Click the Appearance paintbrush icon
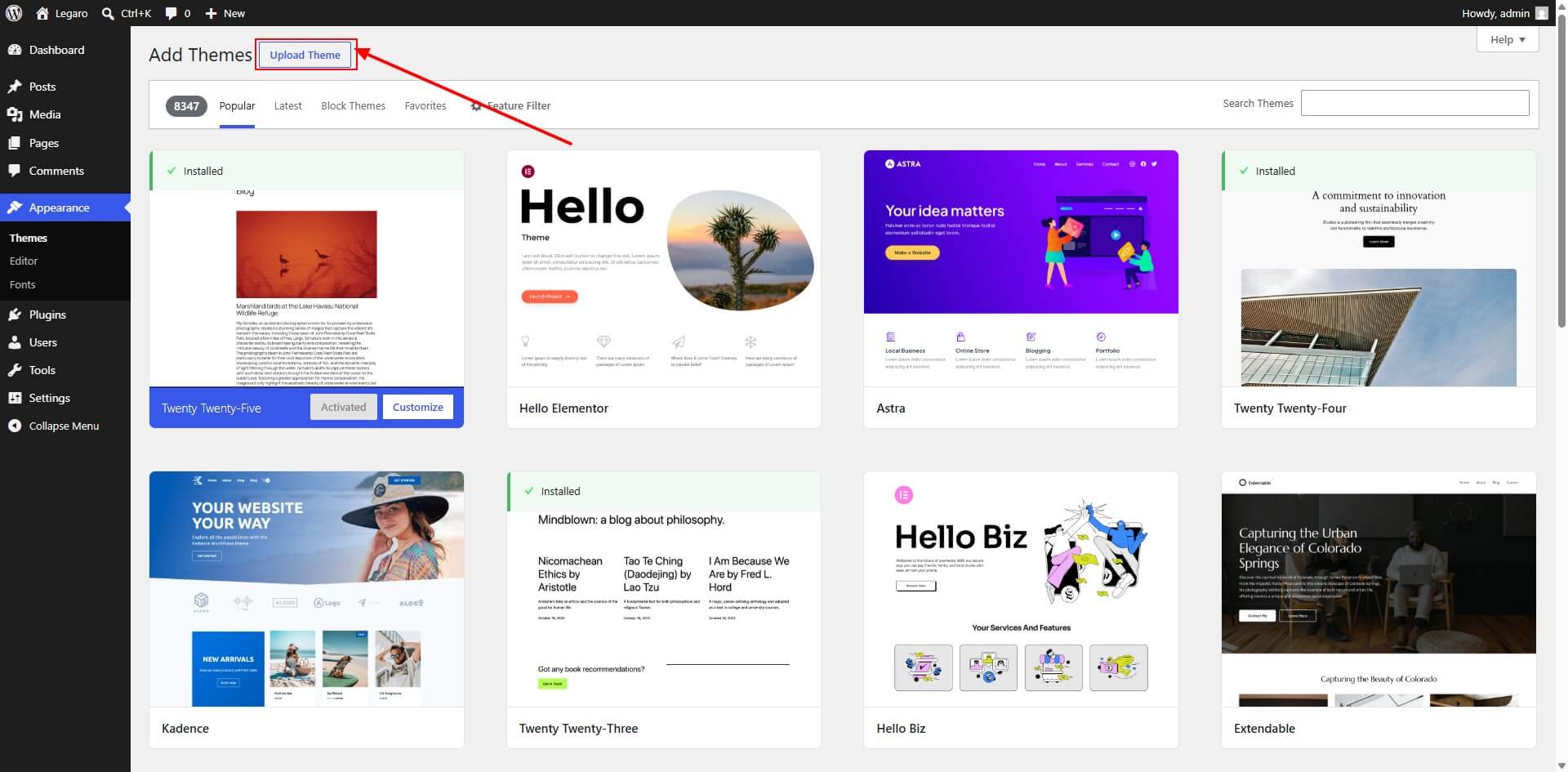 click(x=15, y=208)
